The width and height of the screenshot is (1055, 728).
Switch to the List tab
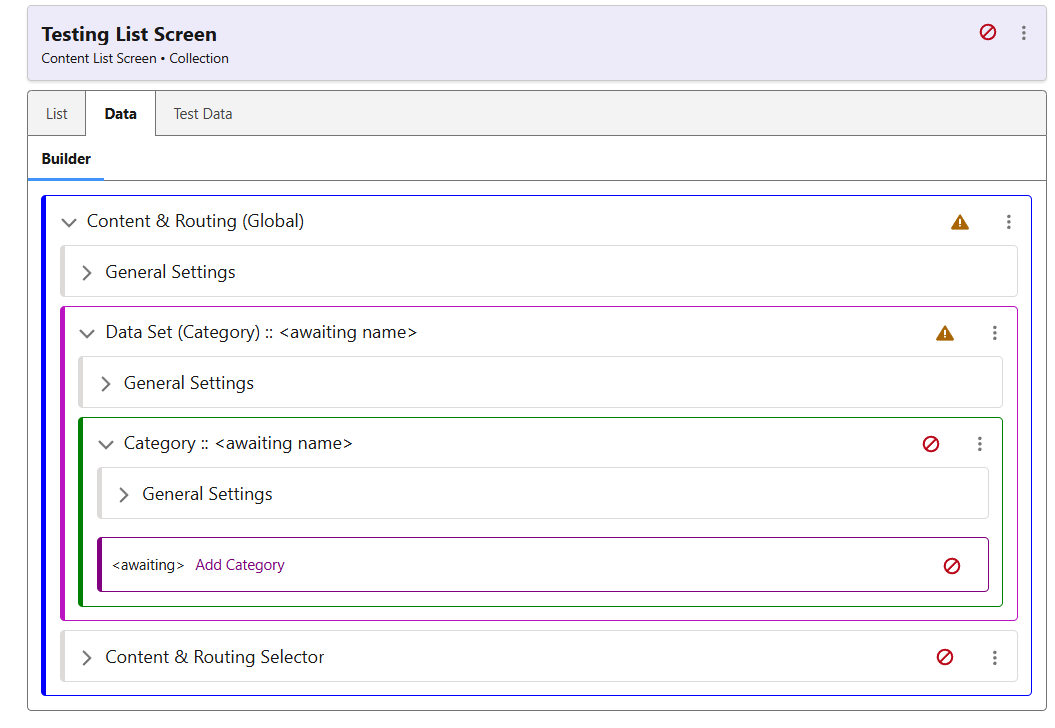(57, 114)
